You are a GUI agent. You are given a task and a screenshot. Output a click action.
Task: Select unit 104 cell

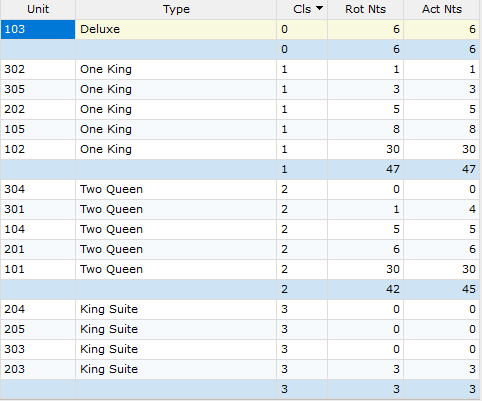pos(38,229)
